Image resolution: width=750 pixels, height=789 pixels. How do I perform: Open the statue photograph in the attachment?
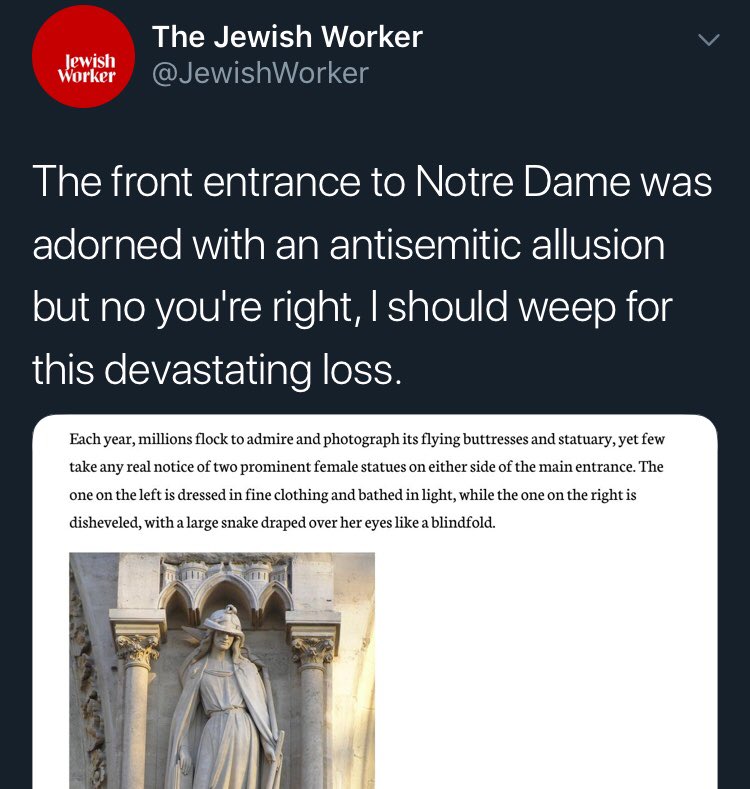[222, 670]
